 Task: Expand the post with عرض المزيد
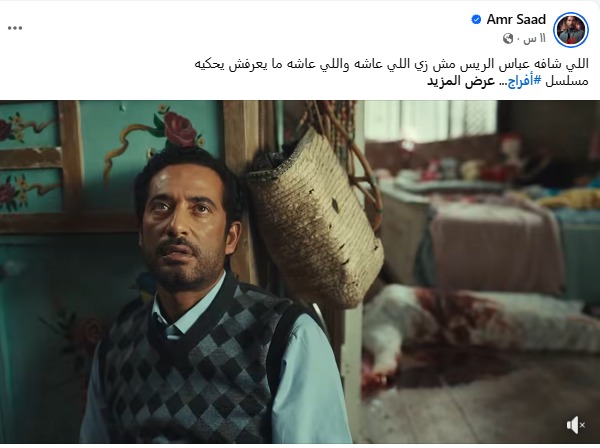pyautogui.click(x=460, y=81)
